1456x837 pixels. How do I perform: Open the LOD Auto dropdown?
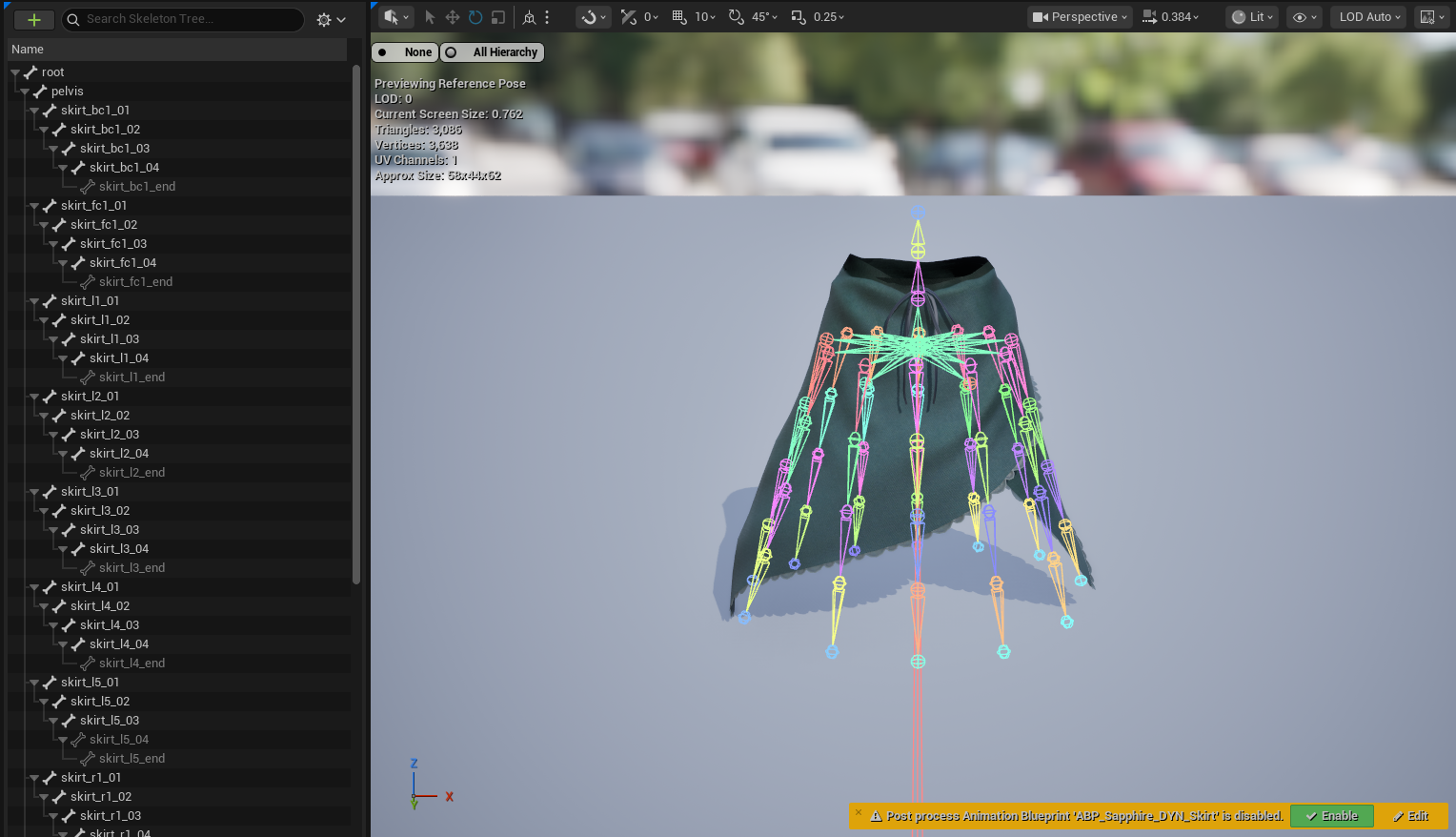point(1368,17)
